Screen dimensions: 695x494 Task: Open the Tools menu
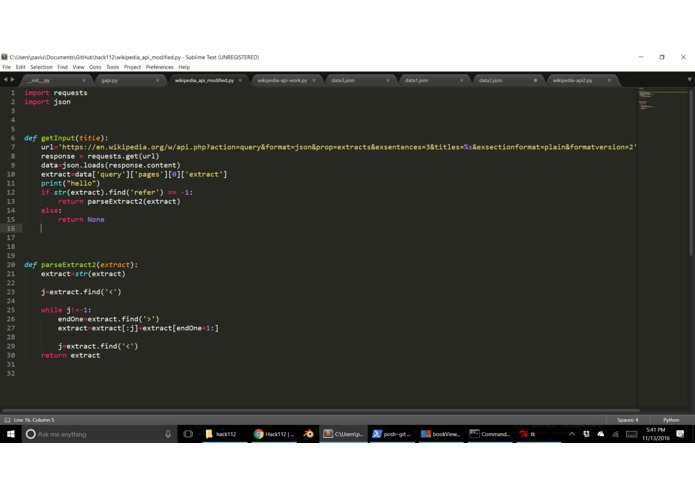113,67
